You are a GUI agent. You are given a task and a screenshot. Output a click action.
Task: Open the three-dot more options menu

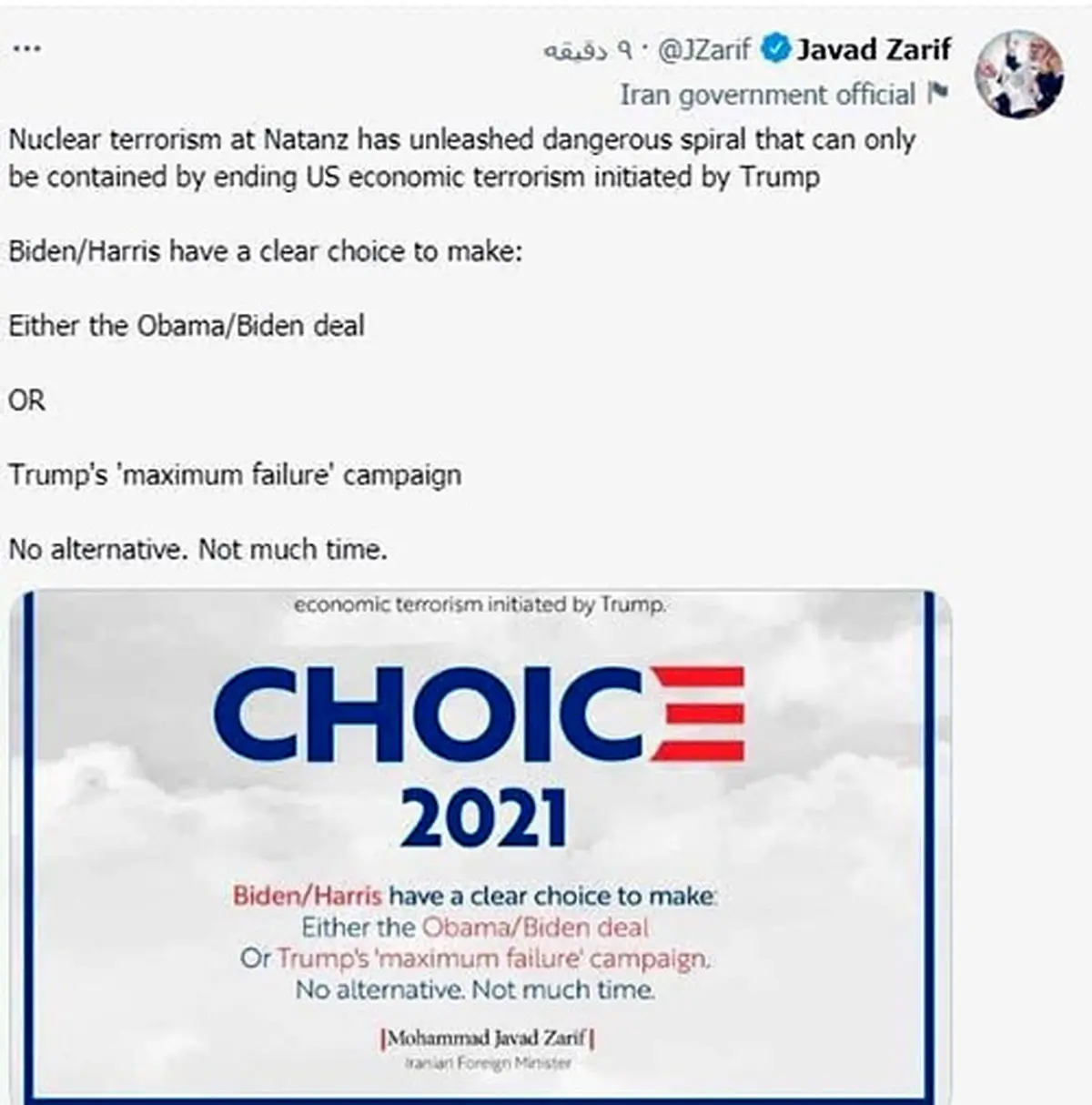pyautogui.click(x=28, y=48)
